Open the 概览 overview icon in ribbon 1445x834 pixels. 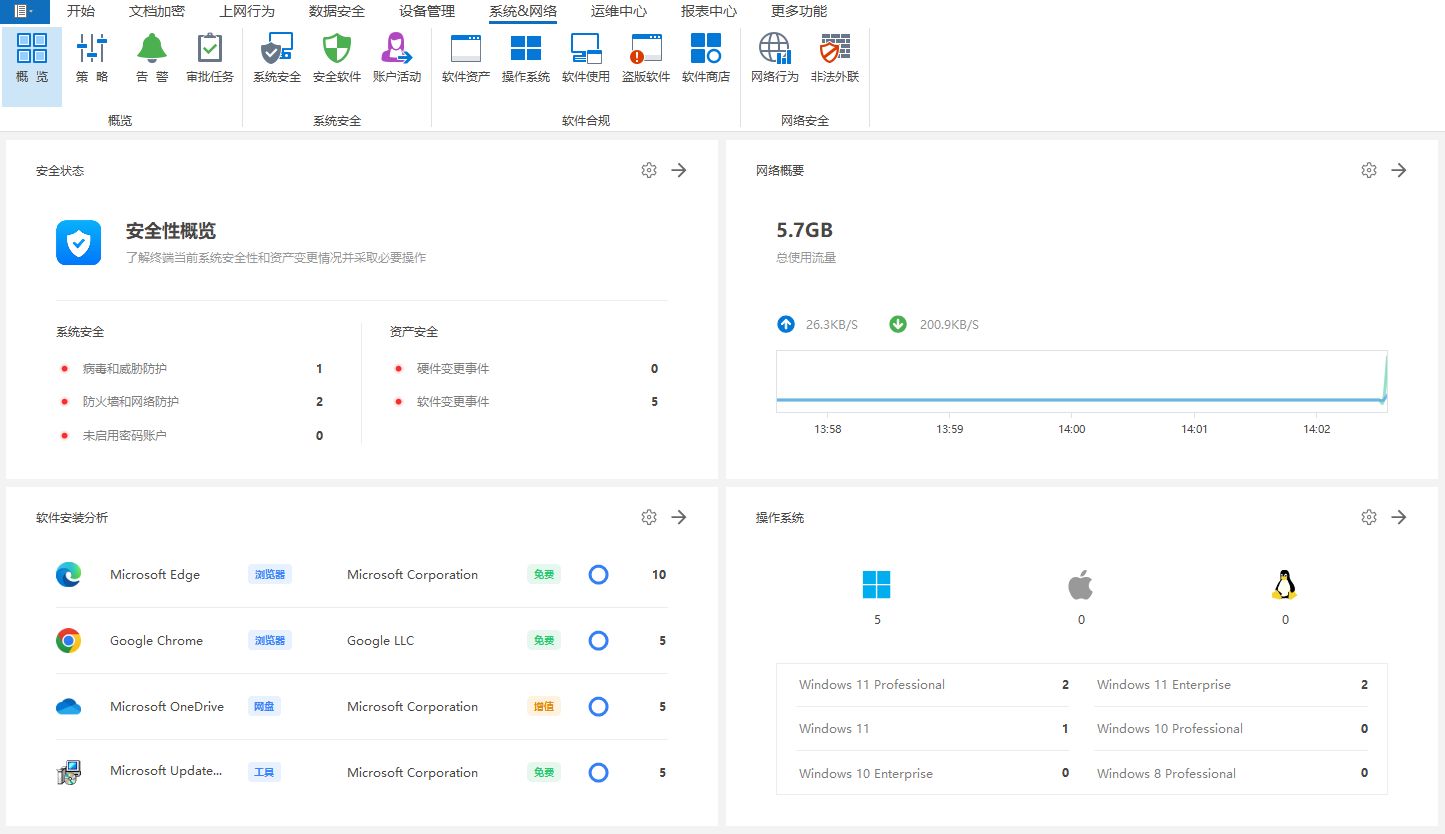tap(32, 48)
